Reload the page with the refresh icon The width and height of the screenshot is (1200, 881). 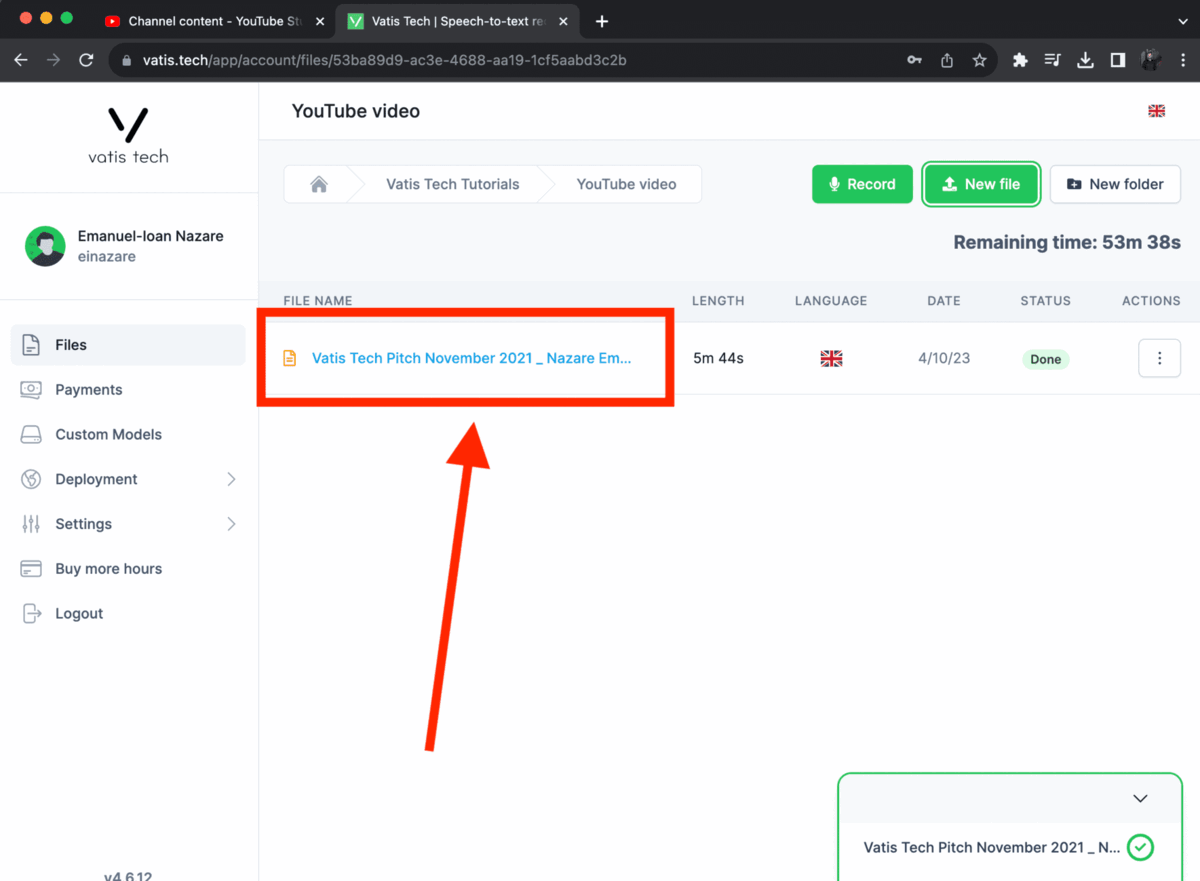(x=86, y=60)
